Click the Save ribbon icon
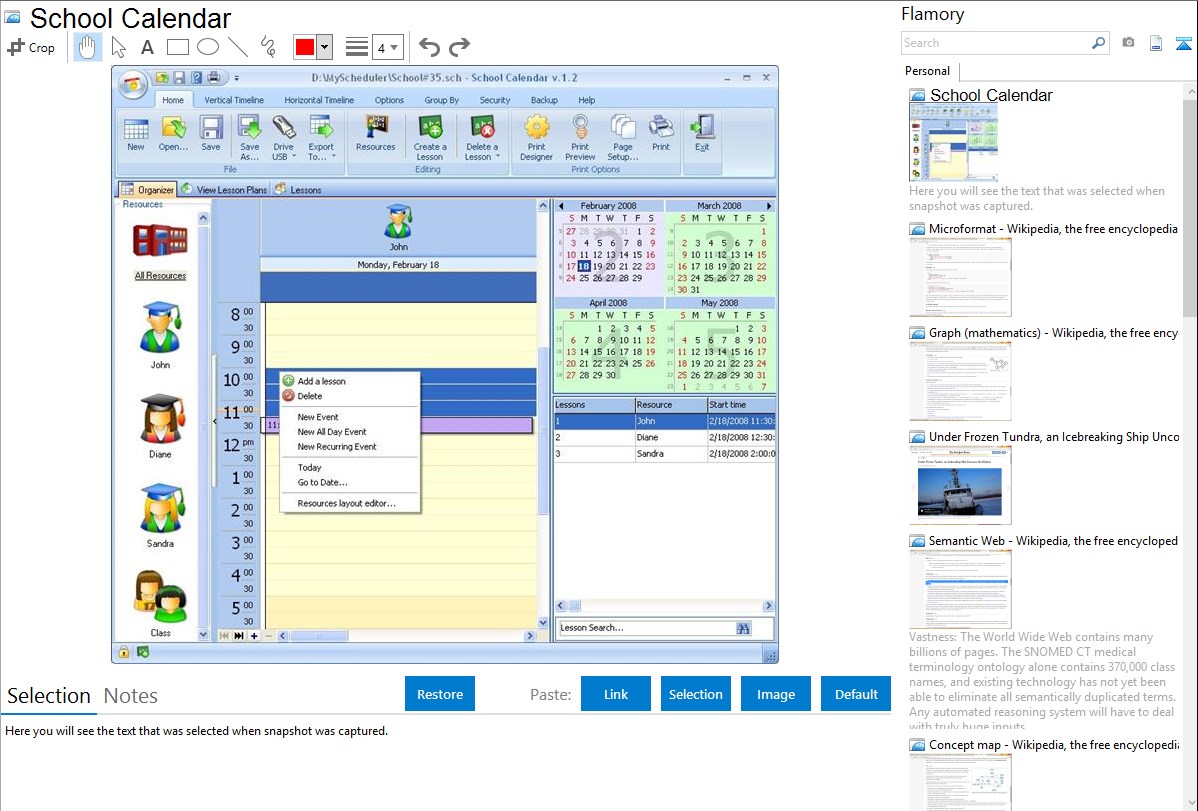Viewport: 1198px width, 811px height. click(x=211, y=134)
